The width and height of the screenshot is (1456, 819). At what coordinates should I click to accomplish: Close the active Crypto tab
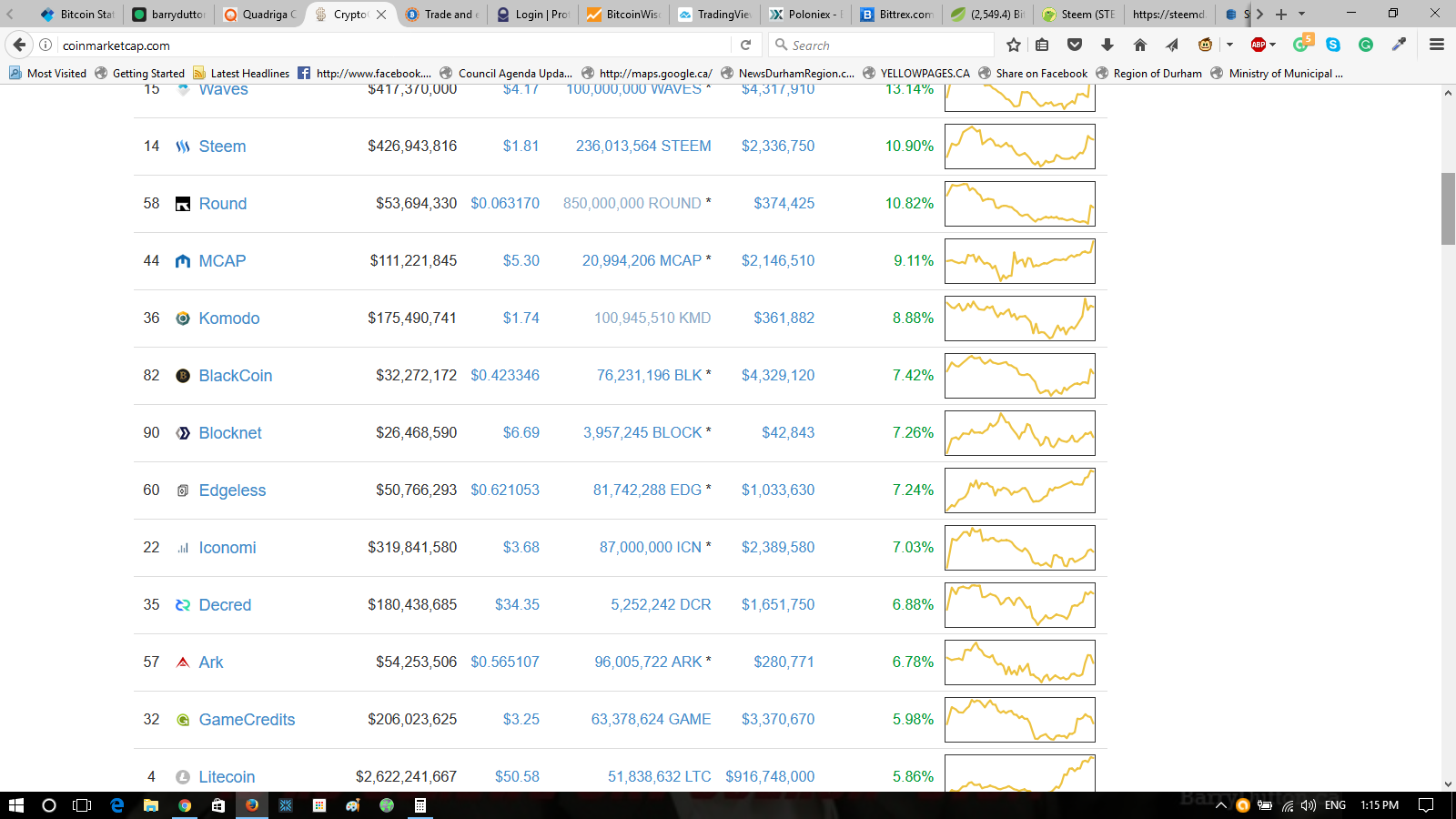click(381, 15)
